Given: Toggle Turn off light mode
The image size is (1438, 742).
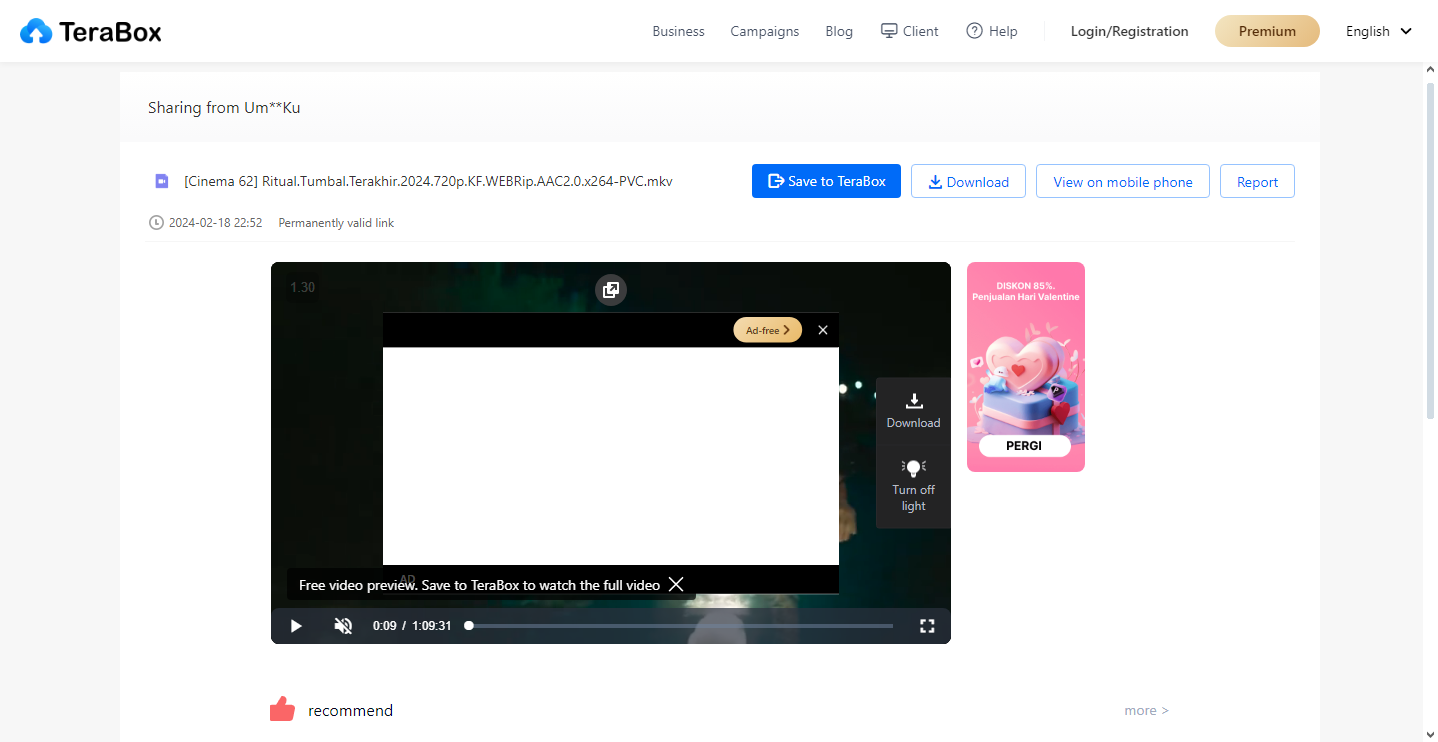Looking at the screenshot, I should (913, 485).
